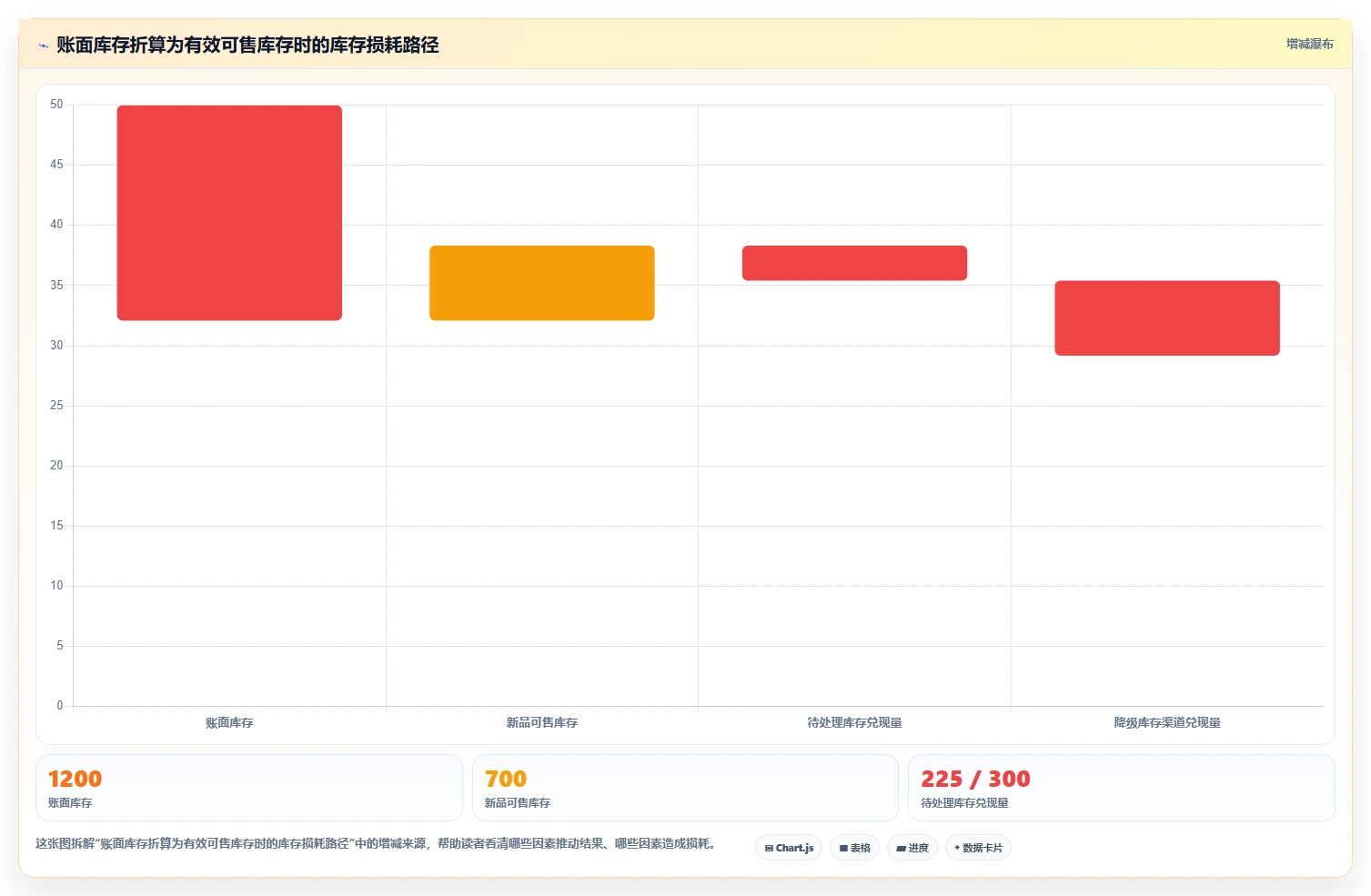Click the x-axis label 降级库存渠道兑现量
Screen dimensions: 1371x896
click(1167, 723)
